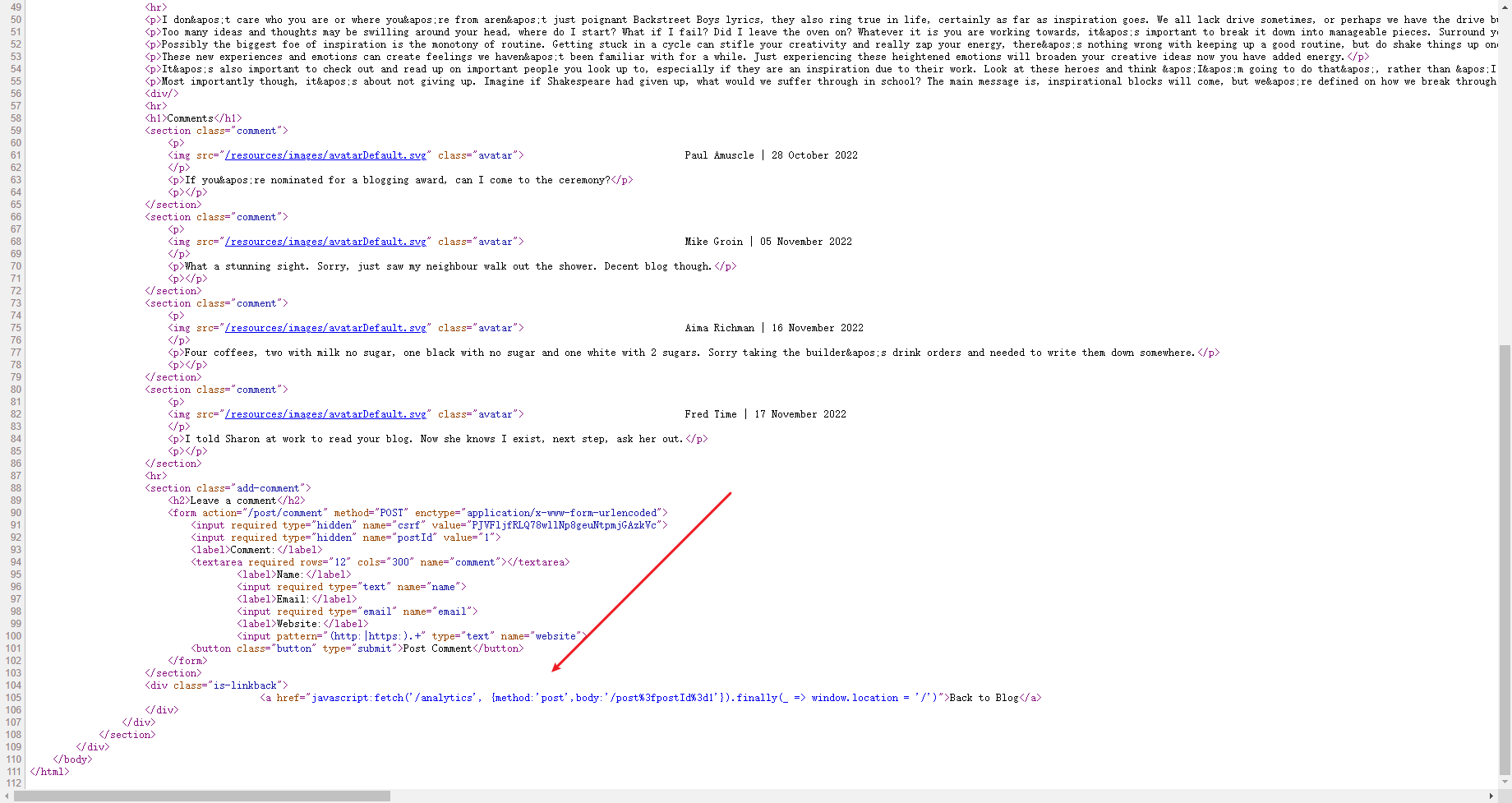Click the horizontal scrollbar thumb at the bottom
Screen dimensions: 1512x803
[202, 796]
